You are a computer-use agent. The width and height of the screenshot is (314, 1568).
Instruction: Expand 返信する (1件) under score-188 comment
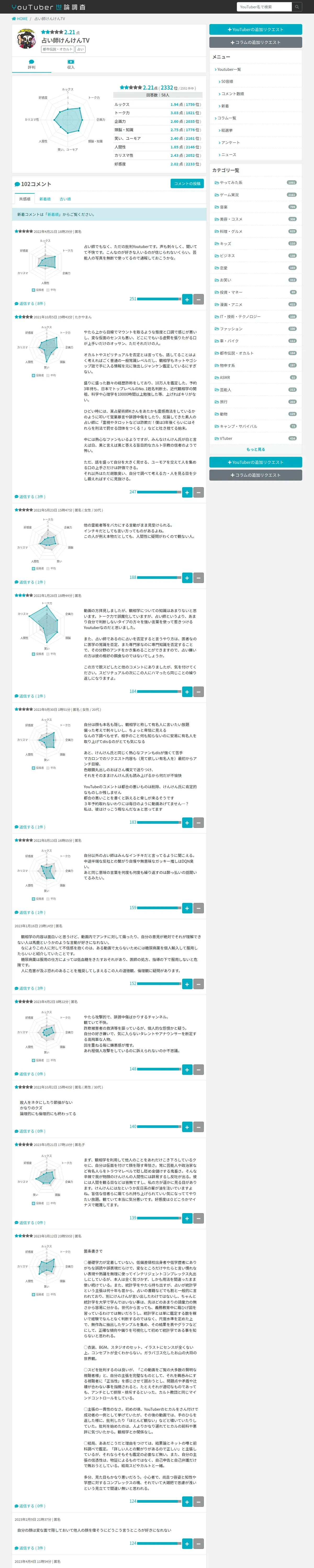tap(30, 582)
